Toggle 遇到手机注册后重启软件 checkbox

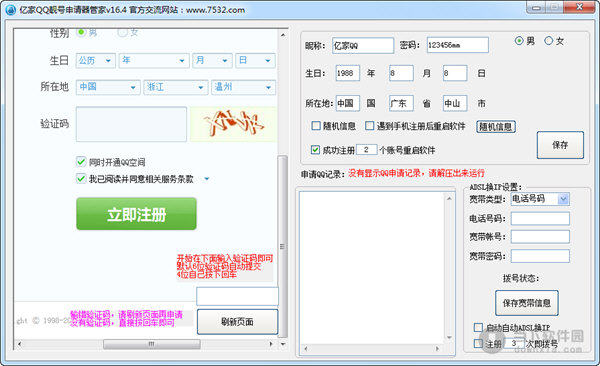click(369, 126)
